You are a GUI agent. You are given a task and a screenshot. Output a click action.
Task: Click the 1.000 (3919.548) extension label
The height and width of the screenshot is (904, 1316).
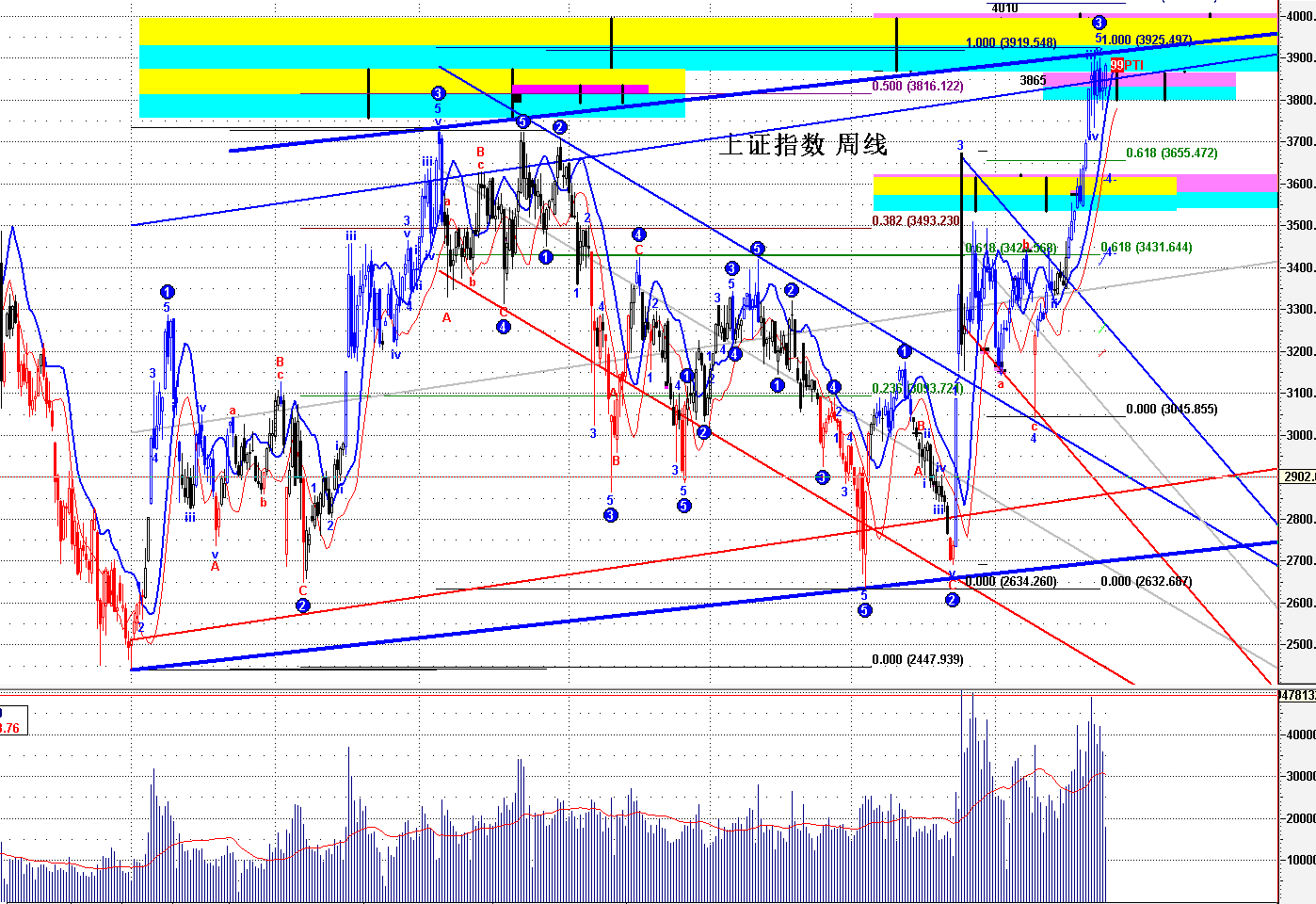click(1011, 42)
